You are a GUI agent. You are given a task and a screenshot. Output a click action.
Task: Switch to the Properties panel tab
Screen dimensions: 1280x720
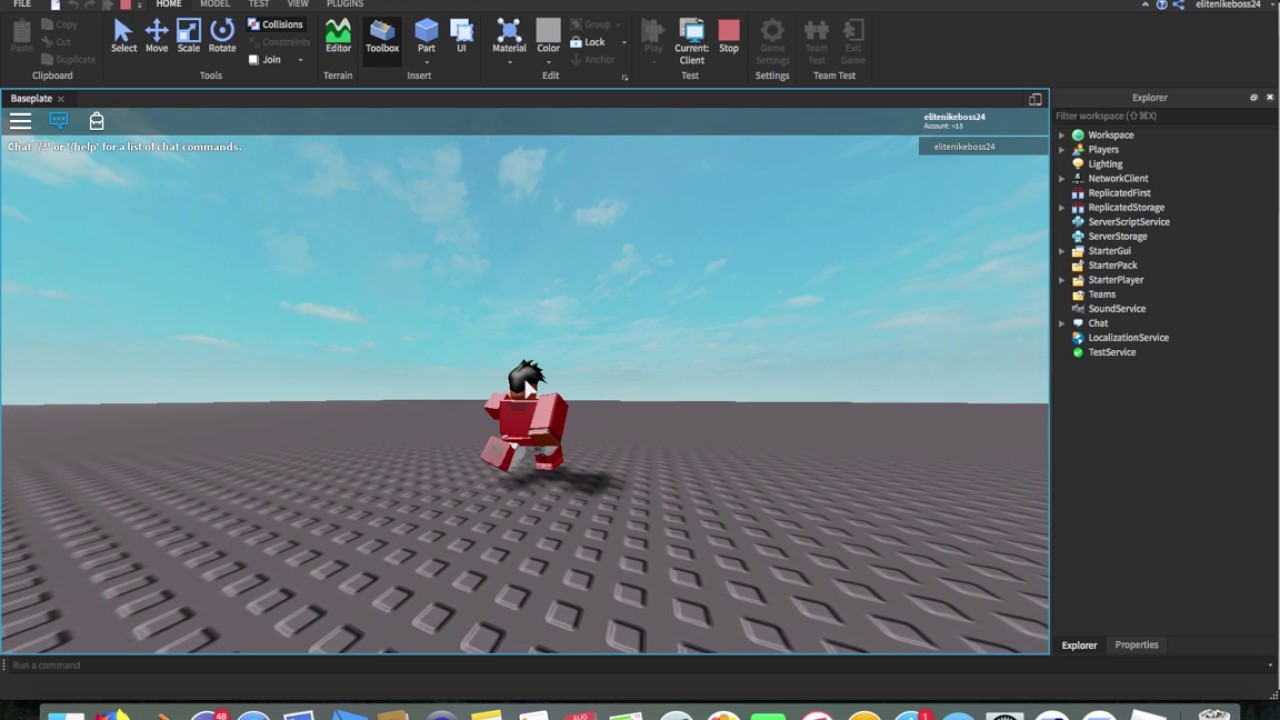[1136, 645]
